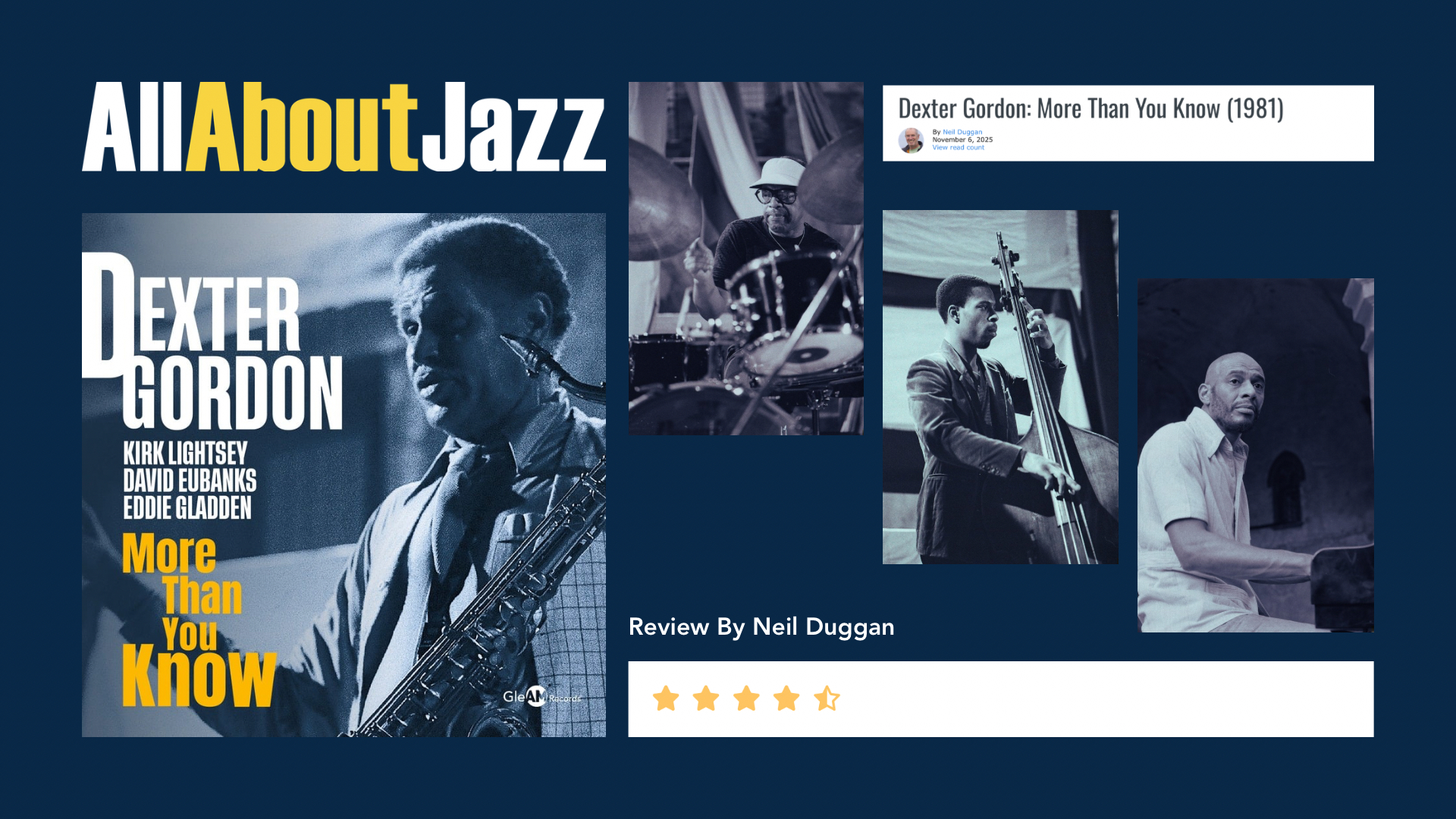Click the first rating star

(x=666, y=698)
